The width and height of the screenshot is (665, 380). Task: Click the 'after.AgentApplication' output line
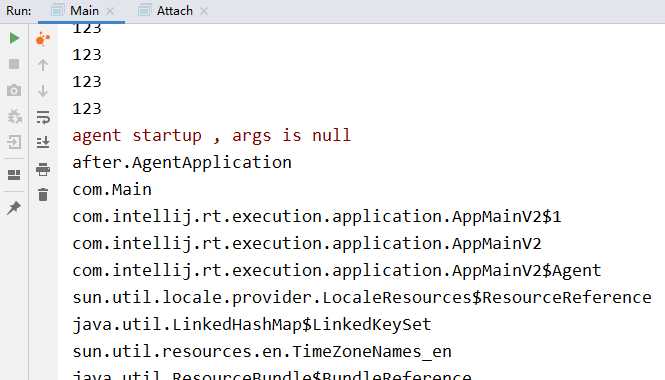click(182, 163)
